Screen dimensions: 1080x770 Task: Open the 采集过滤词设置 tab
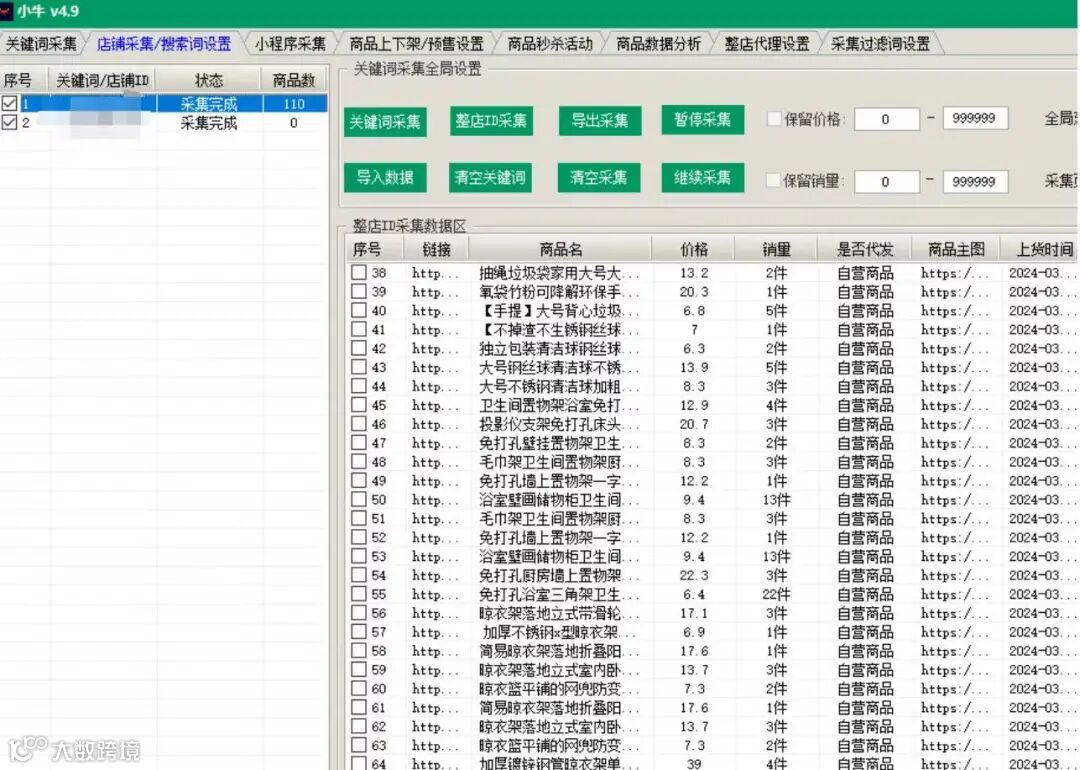[880, 44]
